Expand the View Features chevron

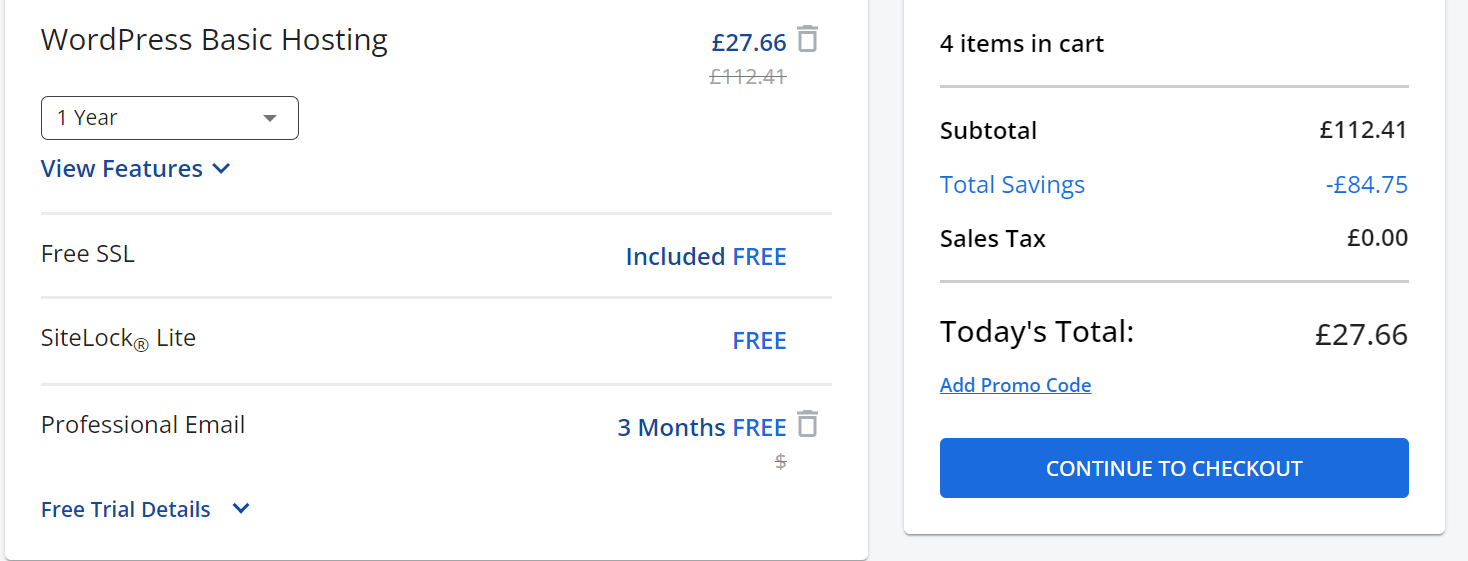tap(222, 169)
